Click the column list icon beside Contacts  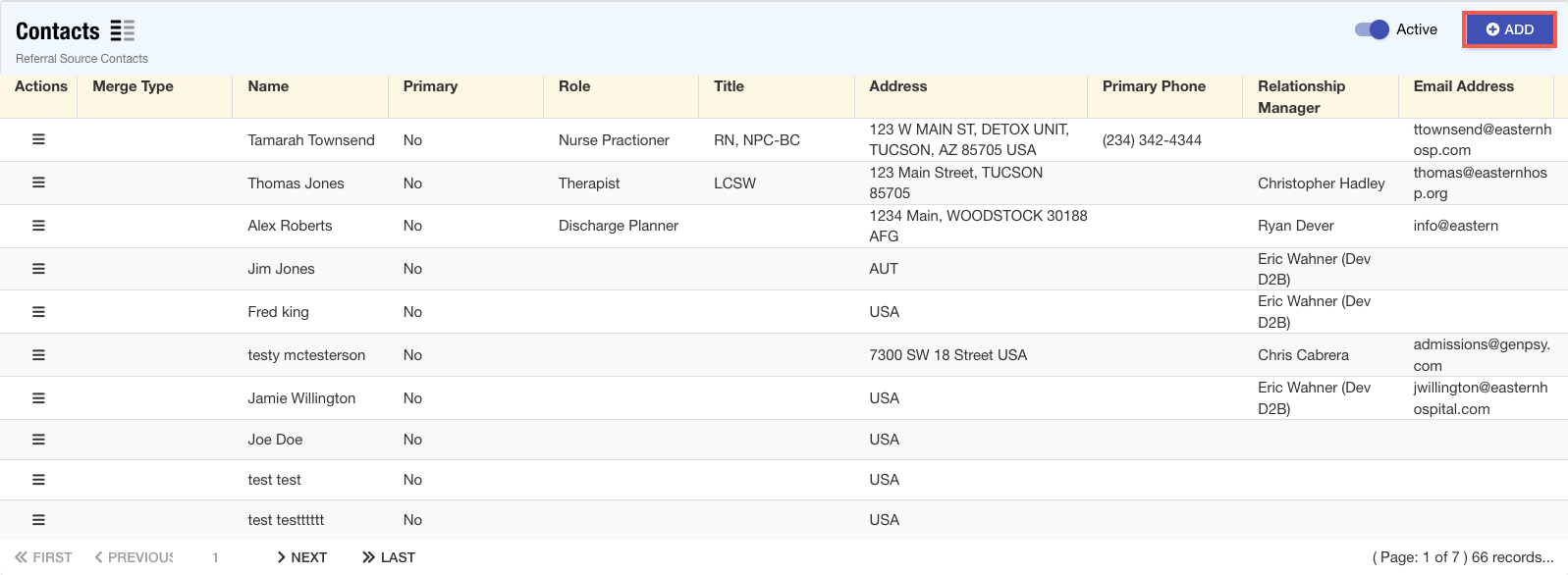[x=123, y=30]
